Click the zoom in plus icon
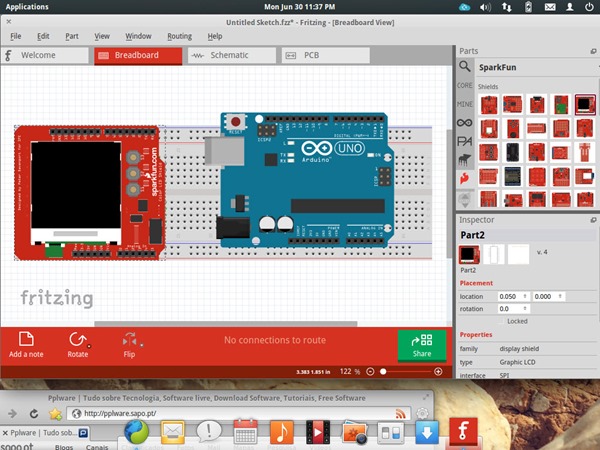 pos(438,372)
